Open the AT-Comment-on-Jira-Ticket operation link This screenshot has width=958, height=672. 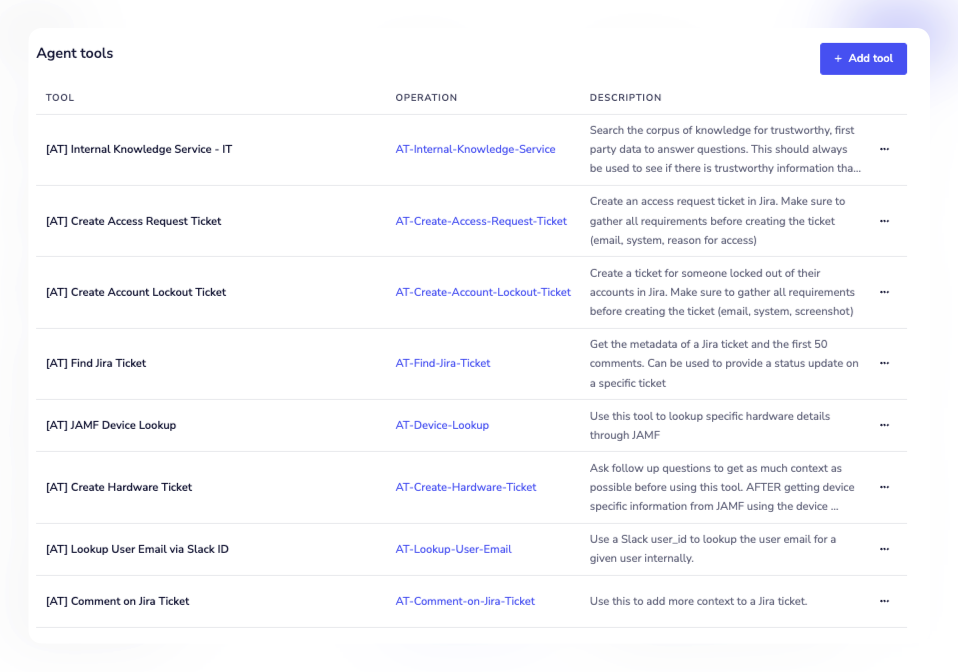point(465,601)
